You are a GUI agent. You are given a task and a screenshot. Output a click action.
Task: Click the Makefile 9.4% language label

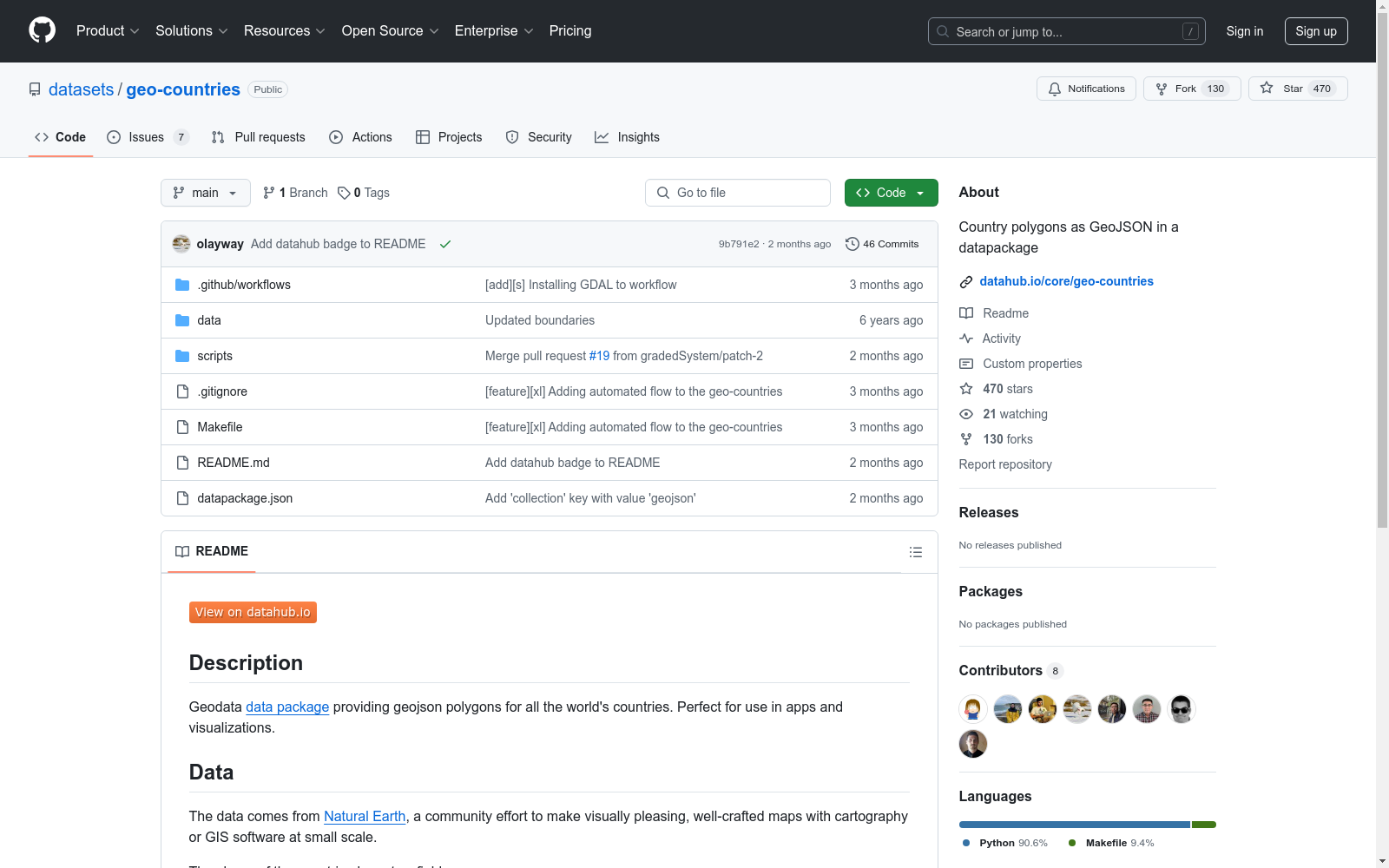pyautogui.click(x=1112, y=843)
